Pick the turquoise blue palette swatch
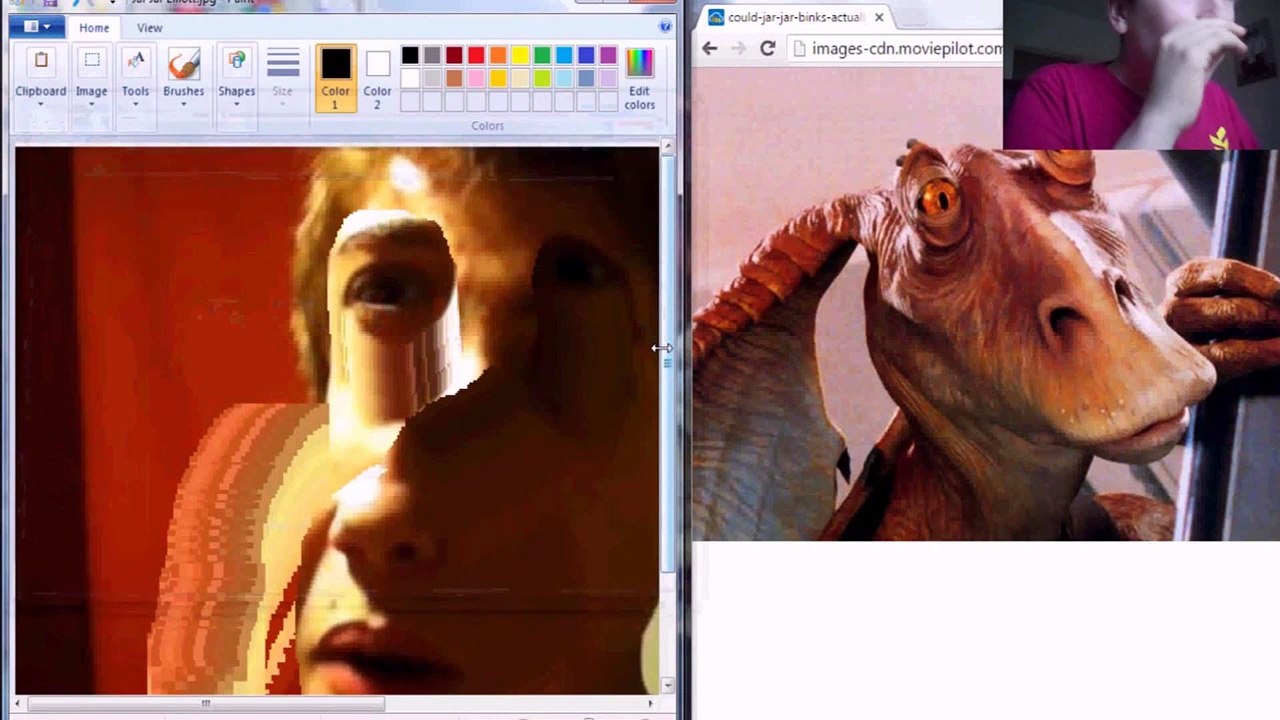This screenshot has height=720, width=1280. [x=564, y=55]
